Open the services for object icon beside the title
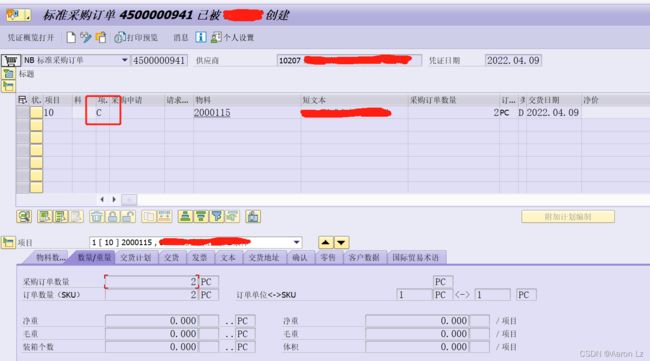 point(18,15)
